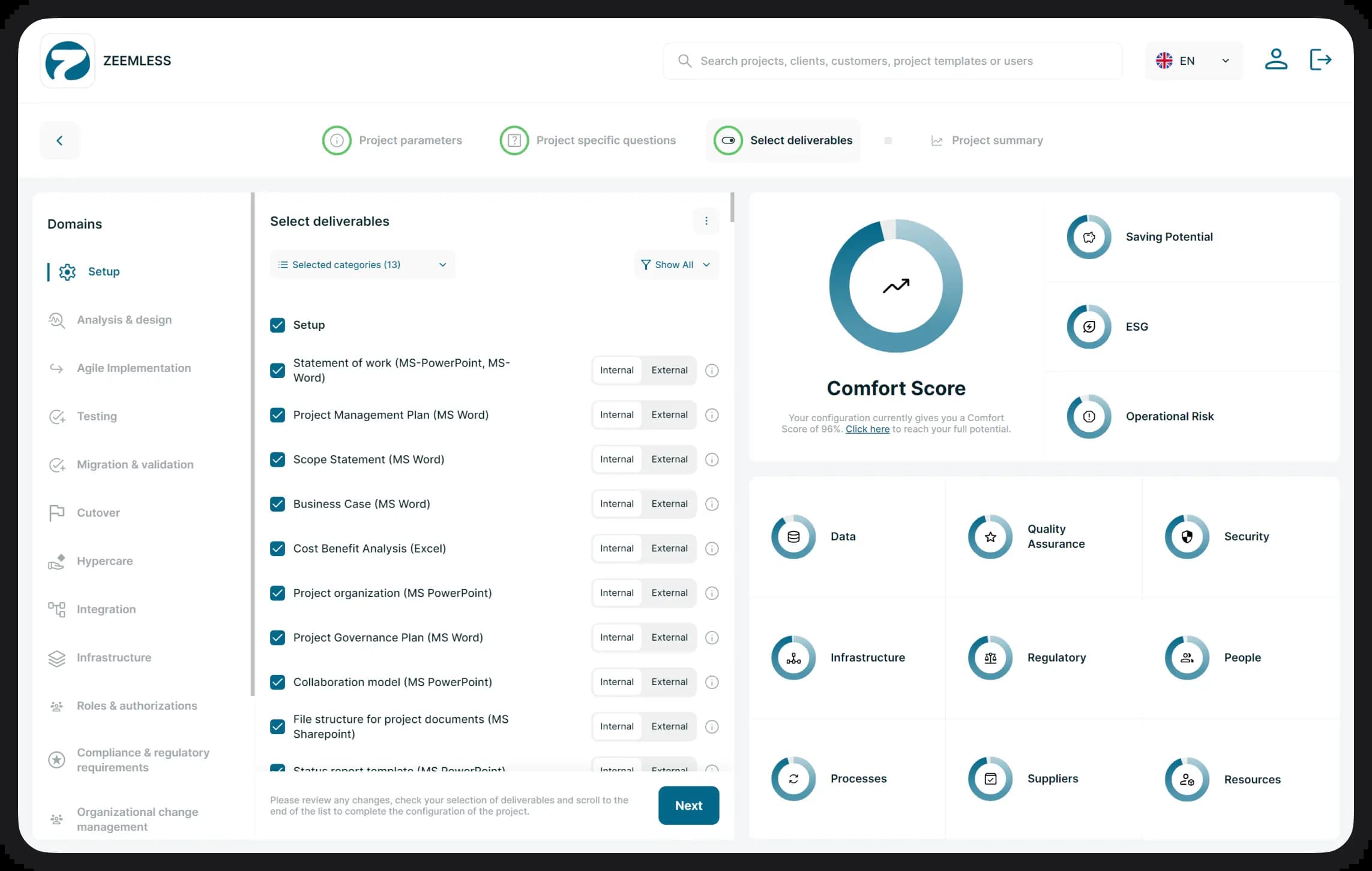Viewport: 1372px width, 871px height.
Task: Click the Saving Potential piggy bank icon
Action: (1089, 238)
